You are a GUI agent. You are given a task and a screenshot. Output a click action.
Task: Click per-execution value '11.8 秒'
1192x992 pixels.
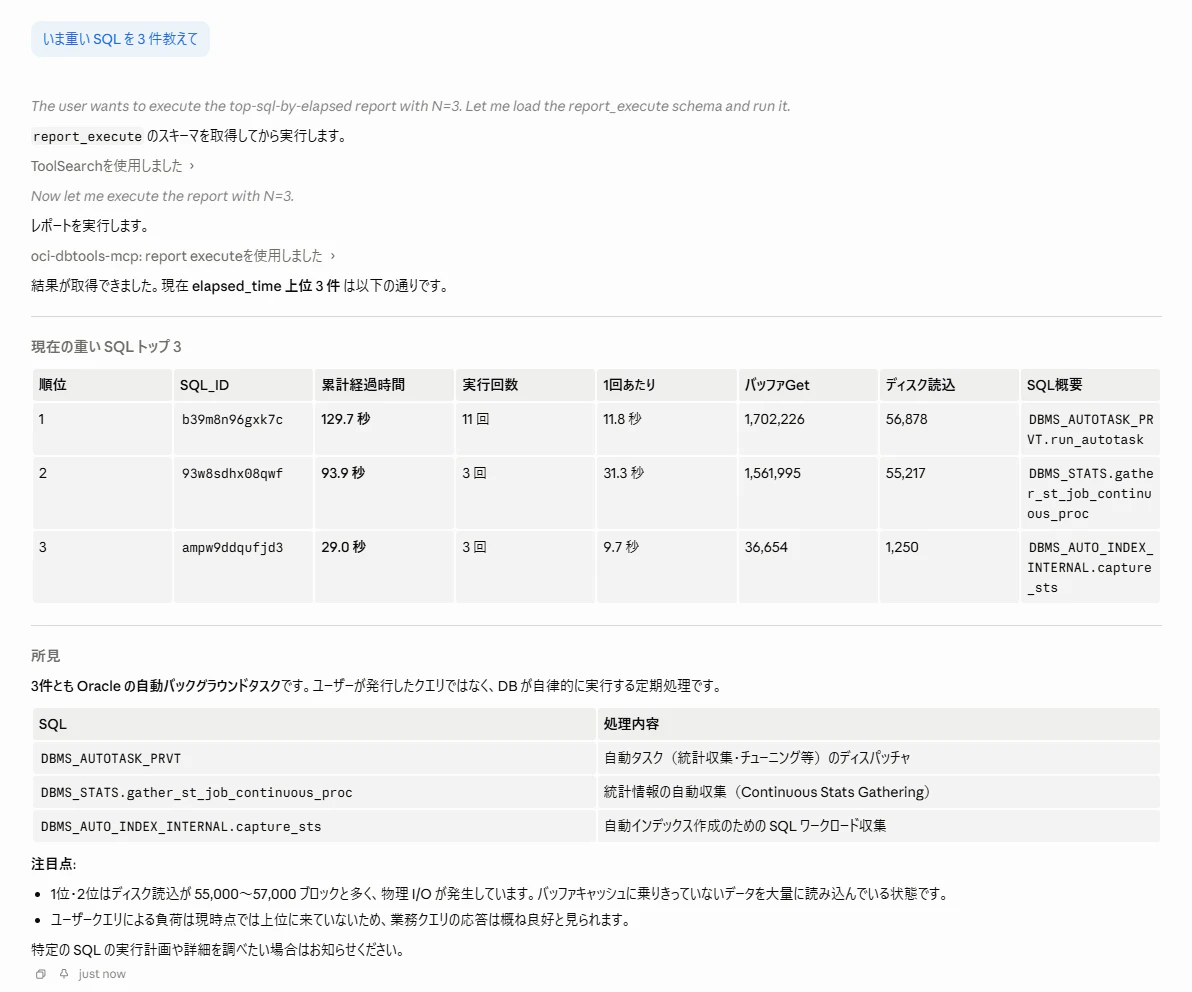(x=623, y=419)
